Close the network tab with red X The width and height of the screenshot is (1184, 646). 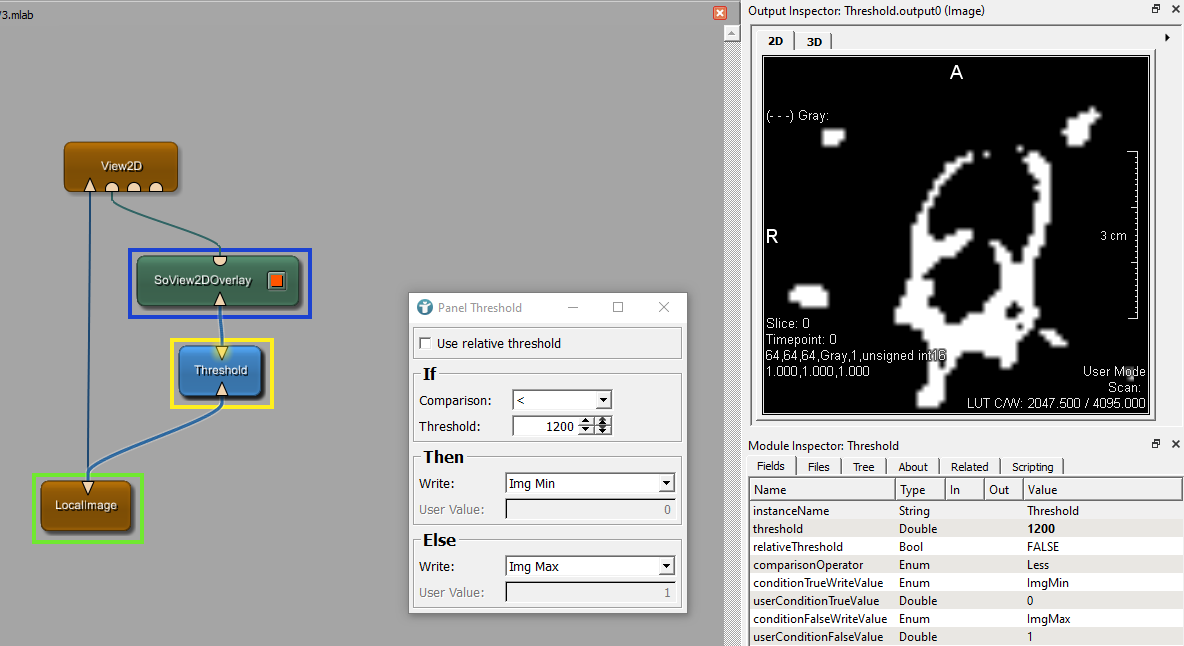[720, 13]
